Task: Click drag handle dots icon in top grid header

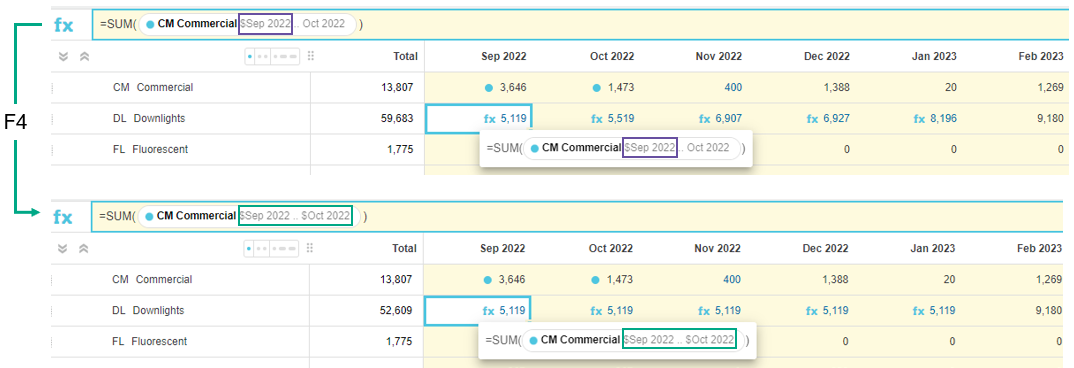Action: [311, 56]
